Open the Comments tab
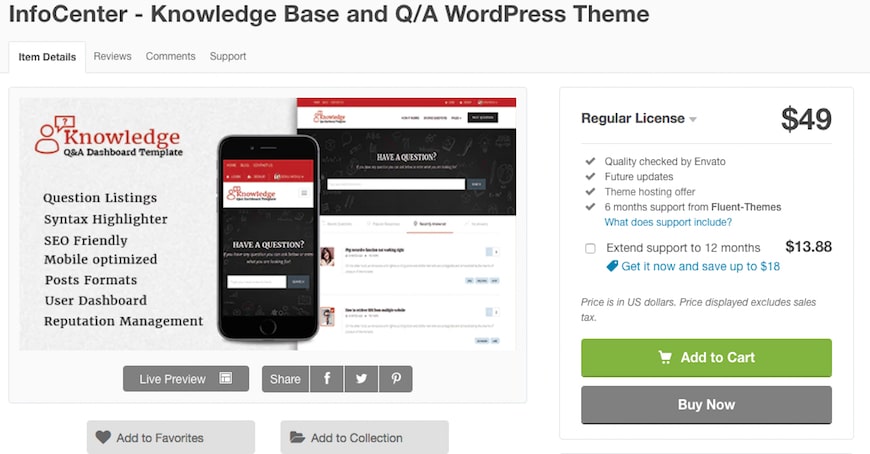This screenshot has height=454, width=870. point(170,56)
